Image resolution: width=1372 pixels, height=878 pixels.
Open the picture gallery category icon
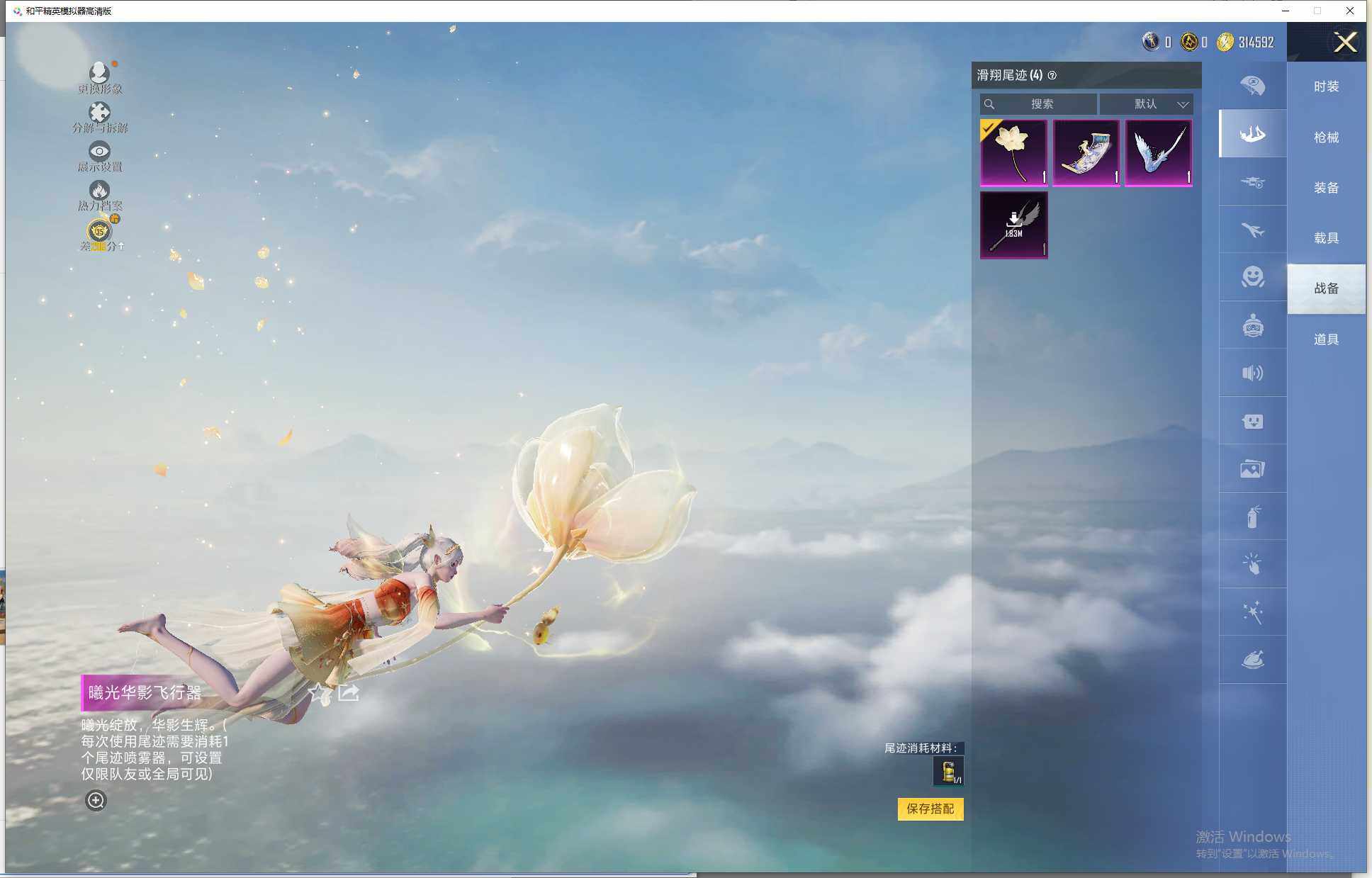click(1252, 468)
